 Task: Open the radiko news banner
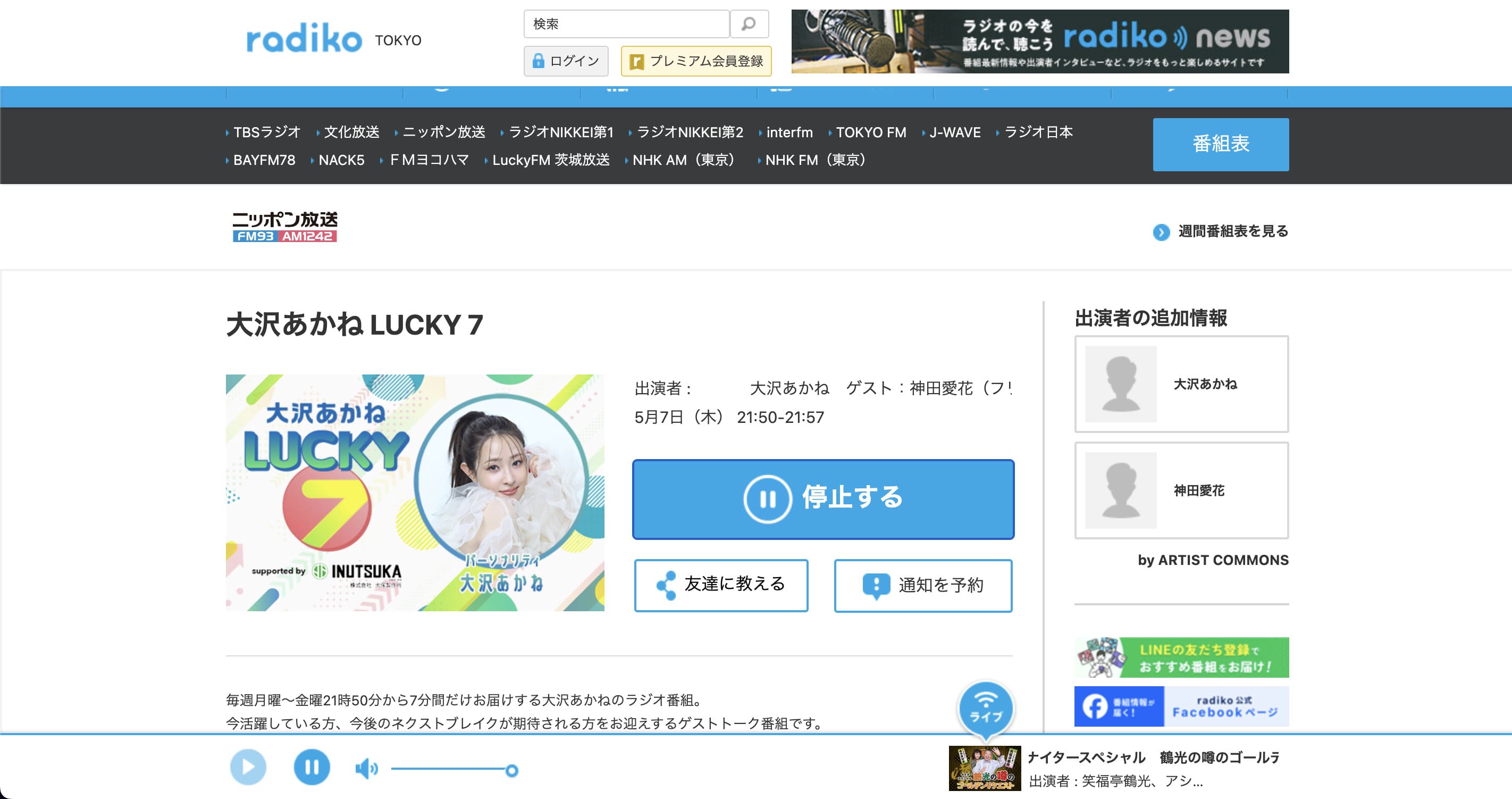[1040, 41]
